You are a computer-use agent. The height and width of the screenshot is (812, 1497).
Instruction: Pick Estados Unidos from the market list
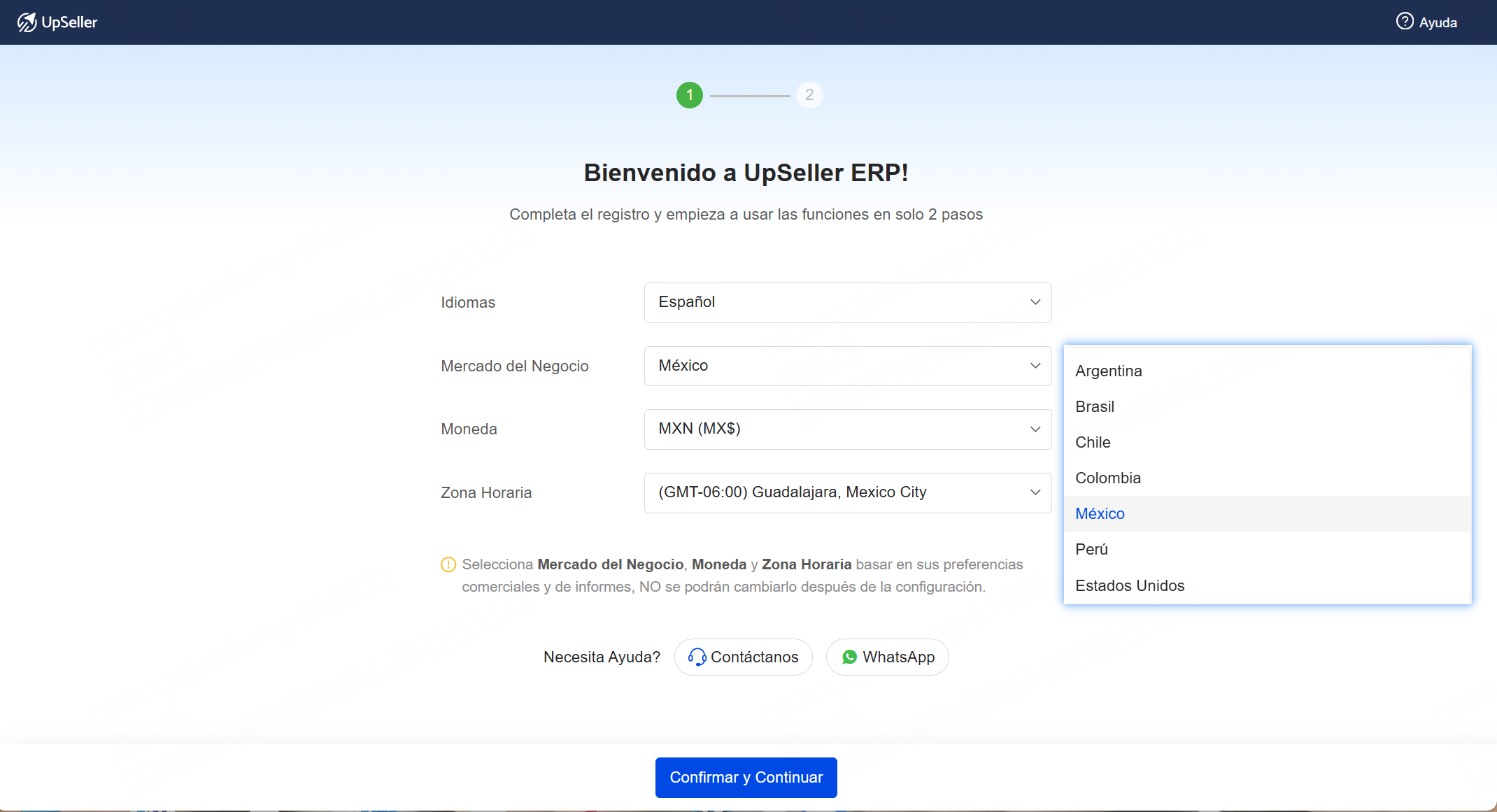1267,585
